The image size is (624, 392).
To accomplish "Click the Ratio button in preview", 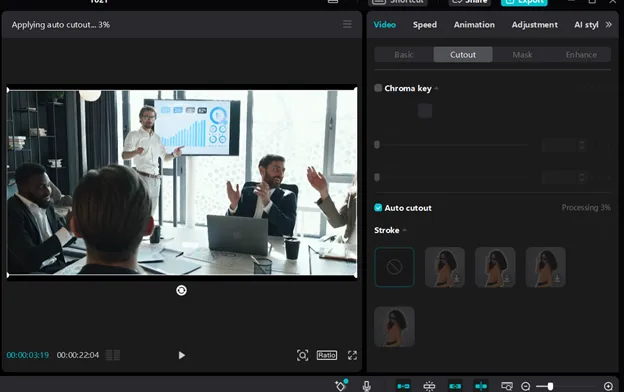I will [327, 355].
